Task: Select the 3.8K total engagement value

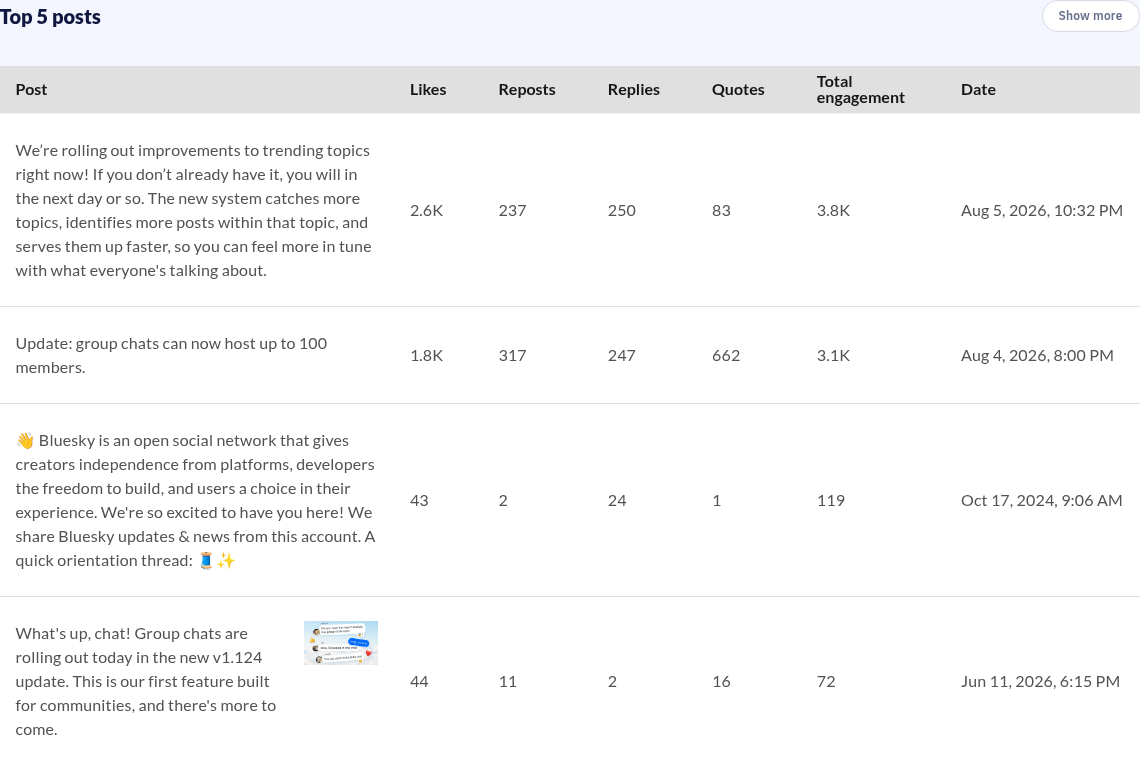Action: tap(833, 210)
